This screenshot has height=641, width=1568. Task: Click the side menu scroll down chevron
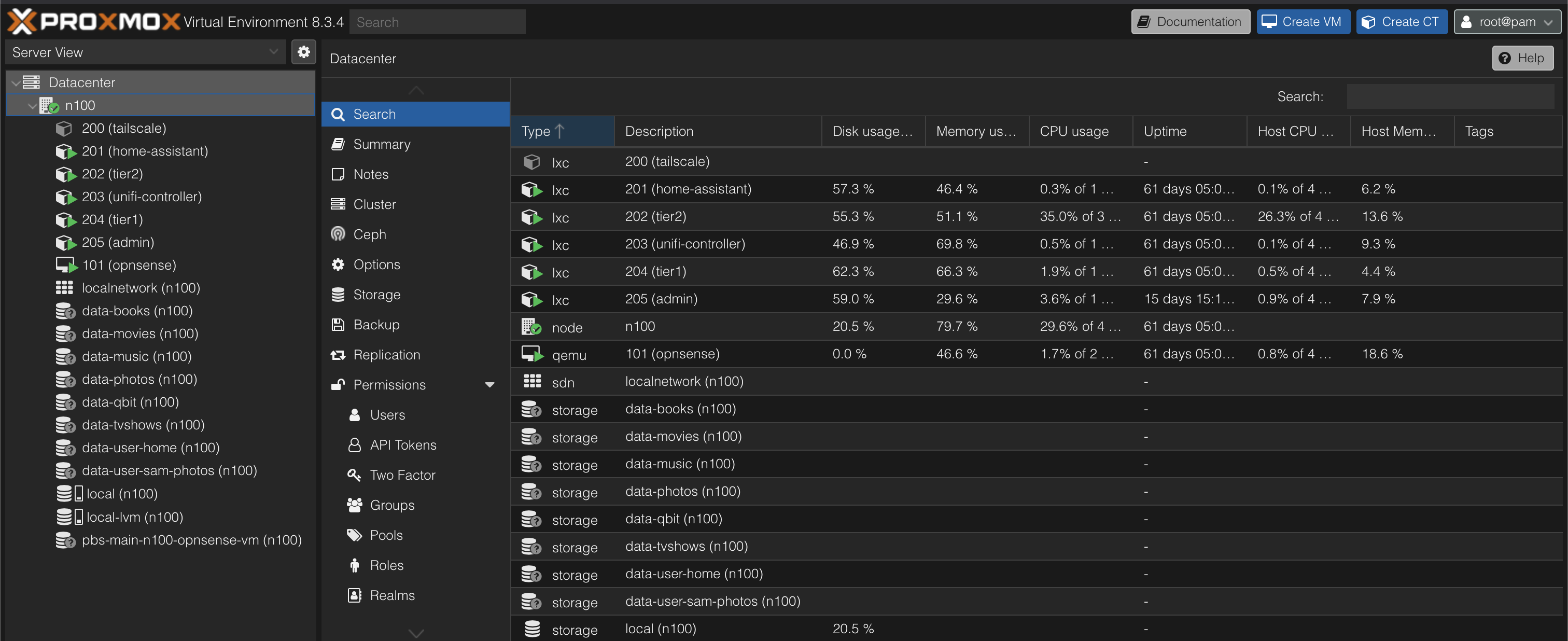[416, 633]
